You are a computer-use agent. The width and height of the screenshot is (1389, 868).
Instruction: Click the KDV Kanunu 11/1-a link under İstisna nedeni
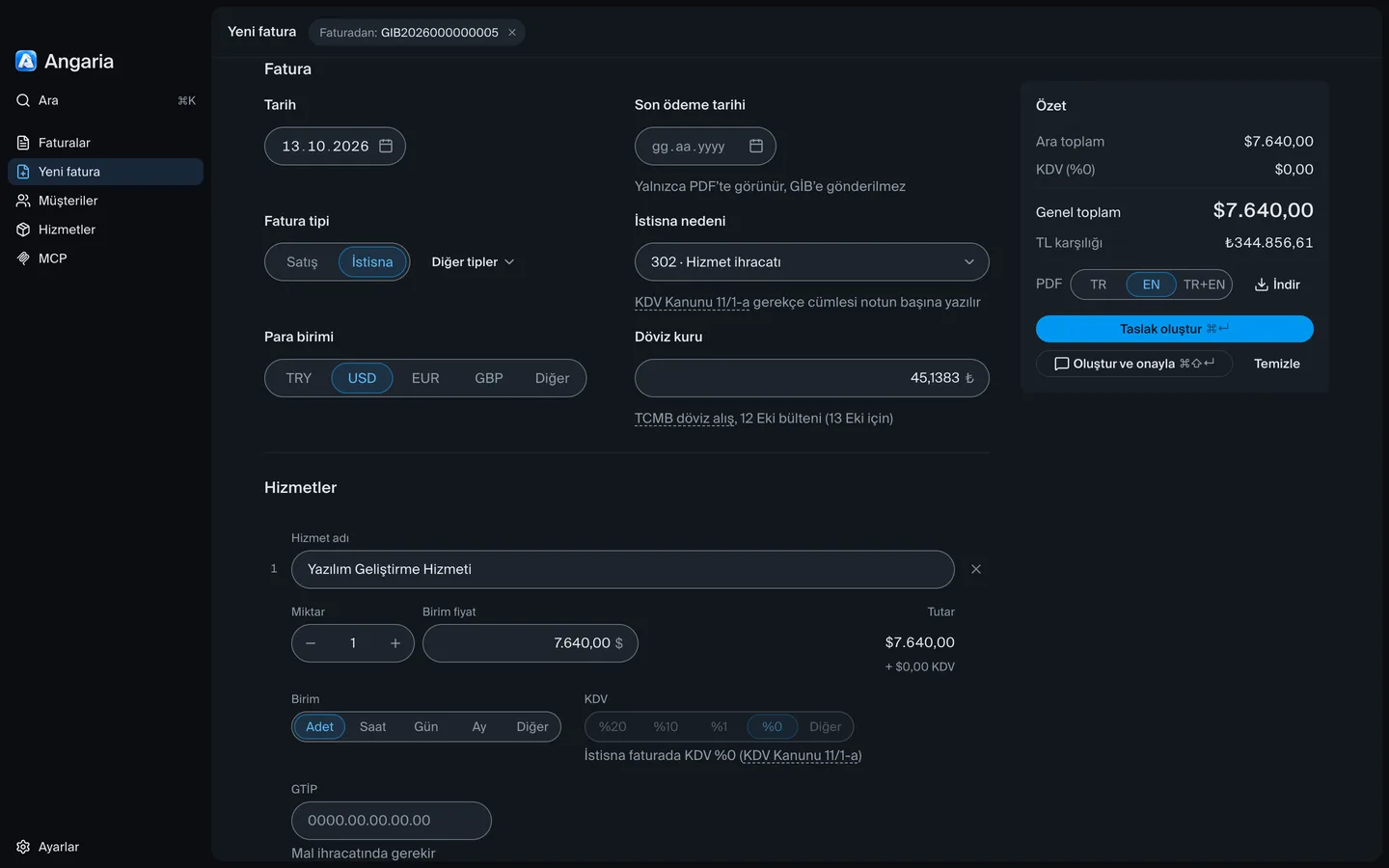coord(692,302)
